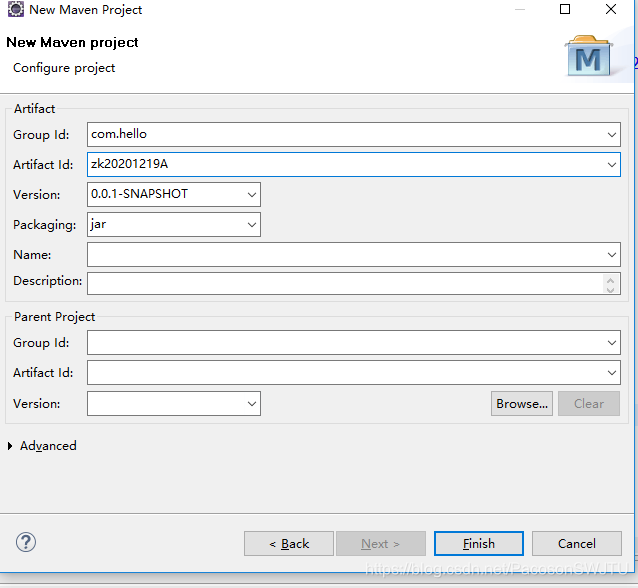Open the Artifact Group Id dropdown arrow

pos(612,135)
